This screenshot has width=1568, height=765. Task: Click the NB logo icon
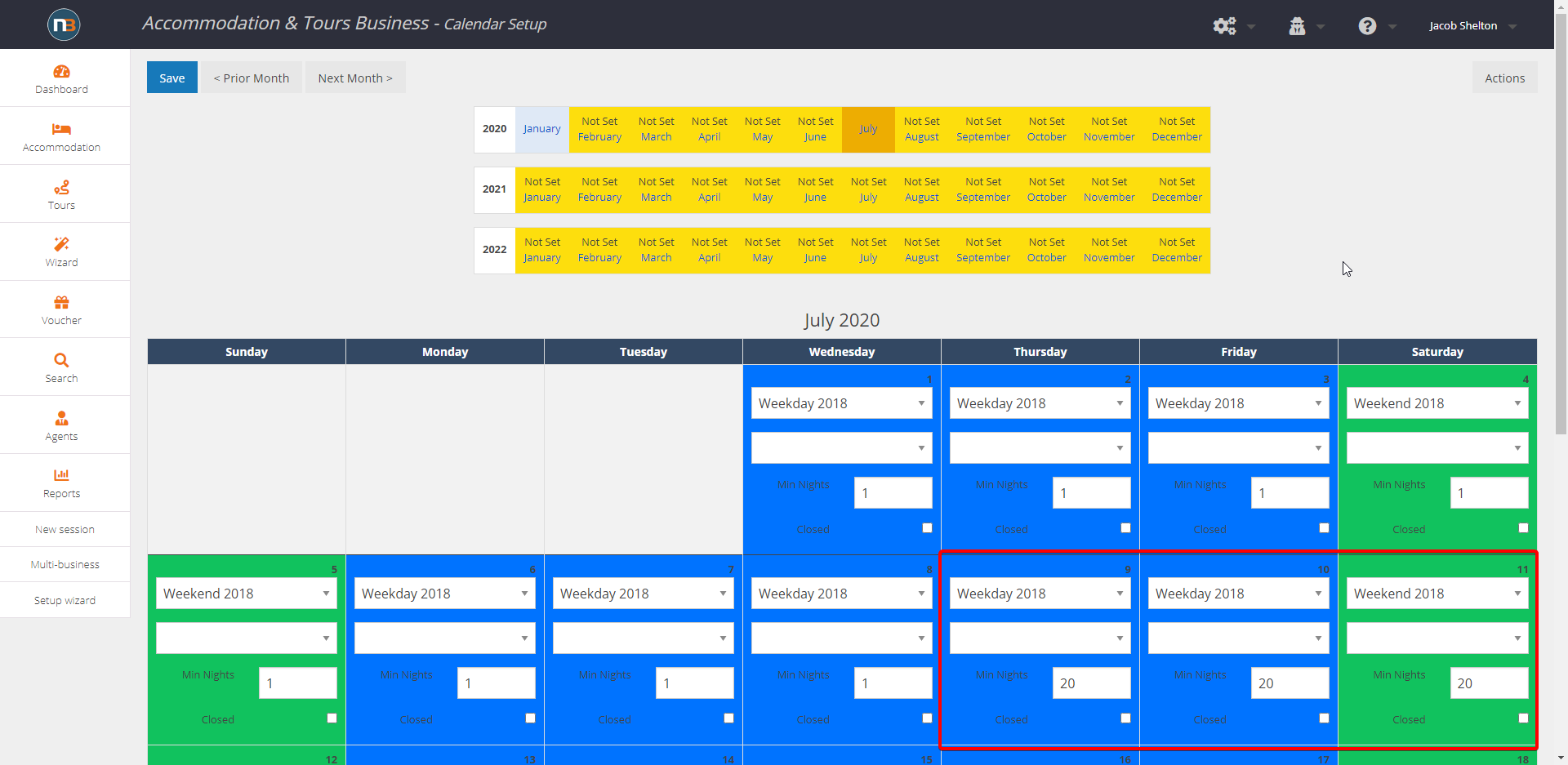63,24
